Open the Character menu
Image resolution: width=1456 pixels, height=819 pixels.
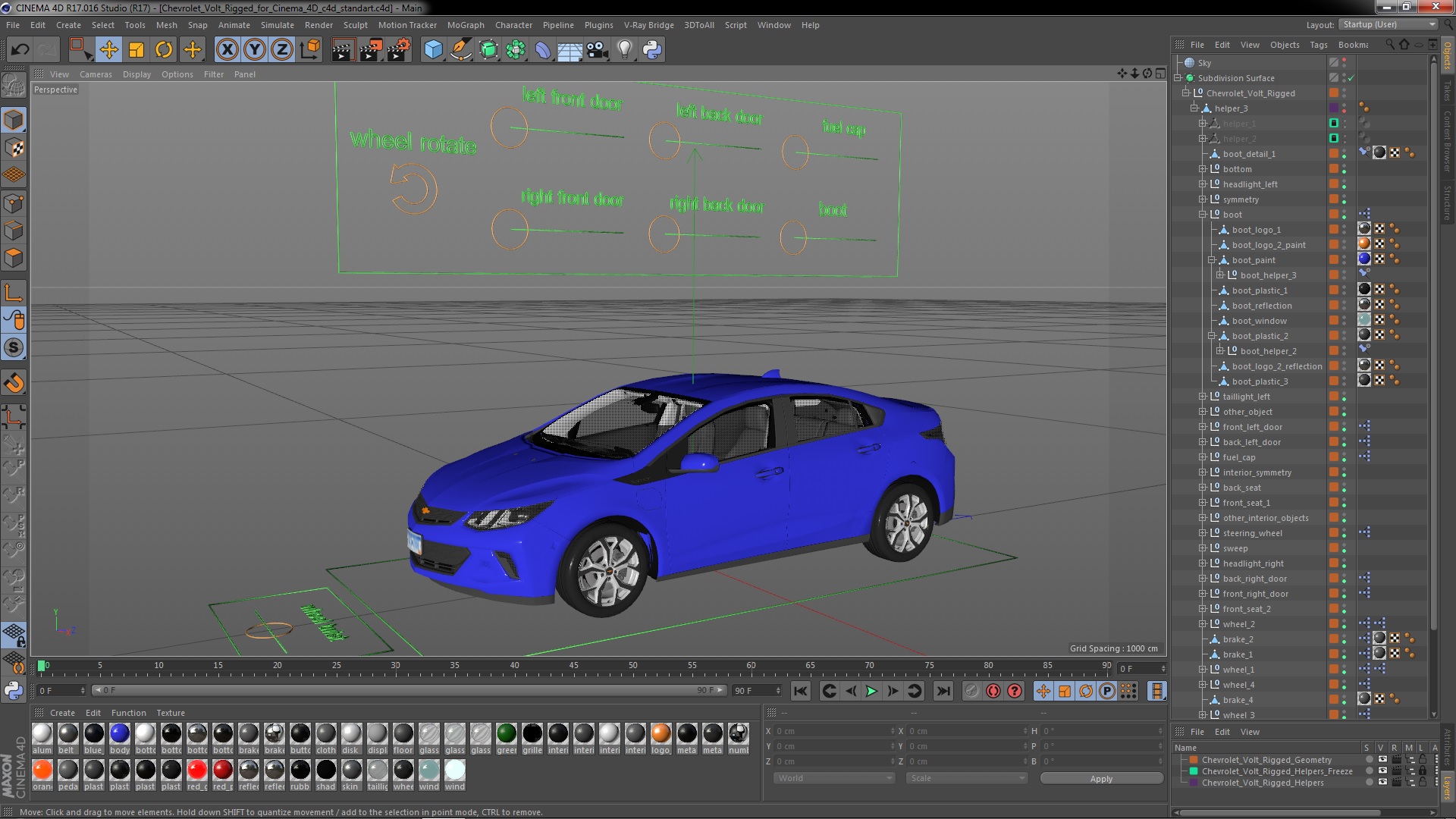513,25
